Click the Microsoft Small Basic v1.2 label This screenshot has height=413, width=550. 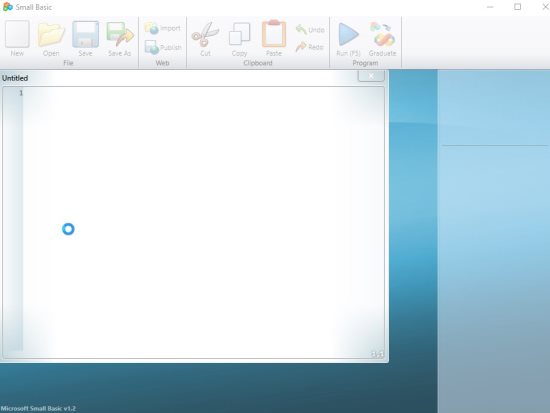[38, 408]
